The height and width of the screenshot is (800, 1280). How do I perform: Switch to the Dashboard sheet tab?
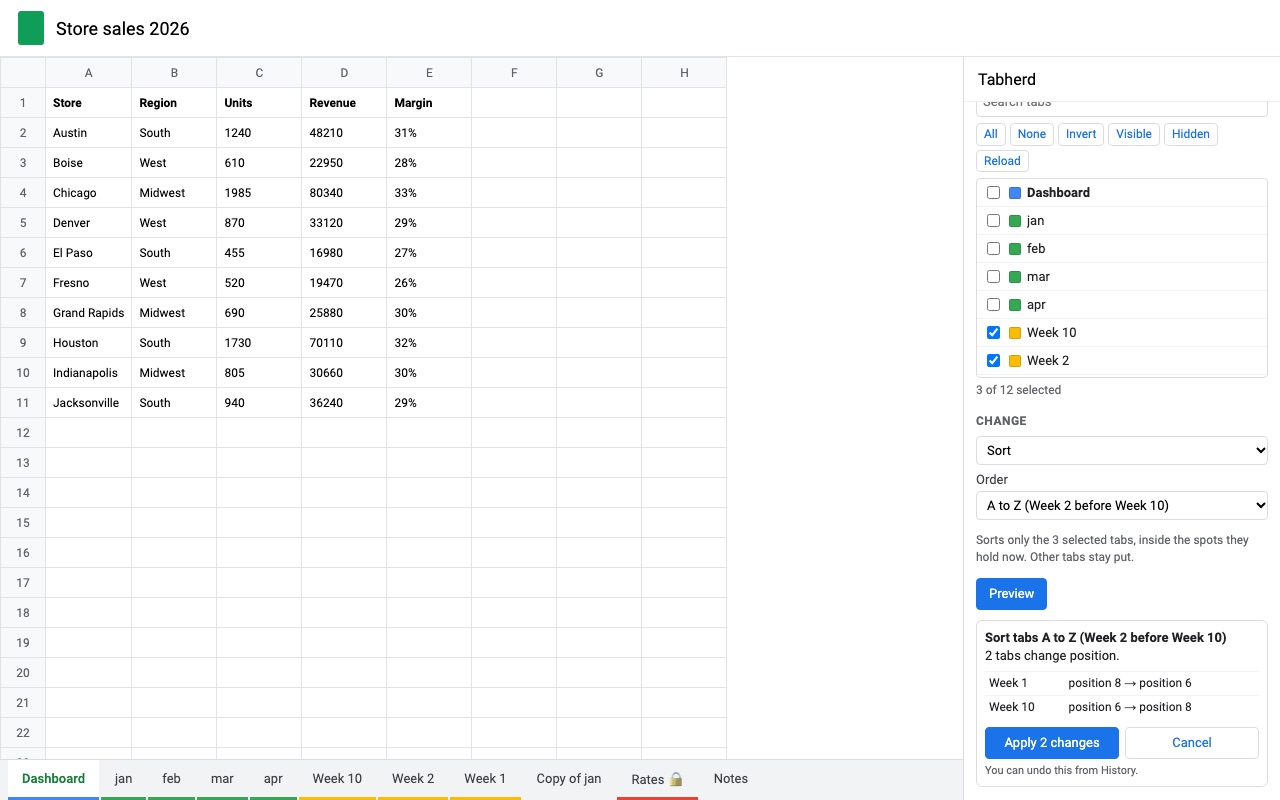click(53, 779)
